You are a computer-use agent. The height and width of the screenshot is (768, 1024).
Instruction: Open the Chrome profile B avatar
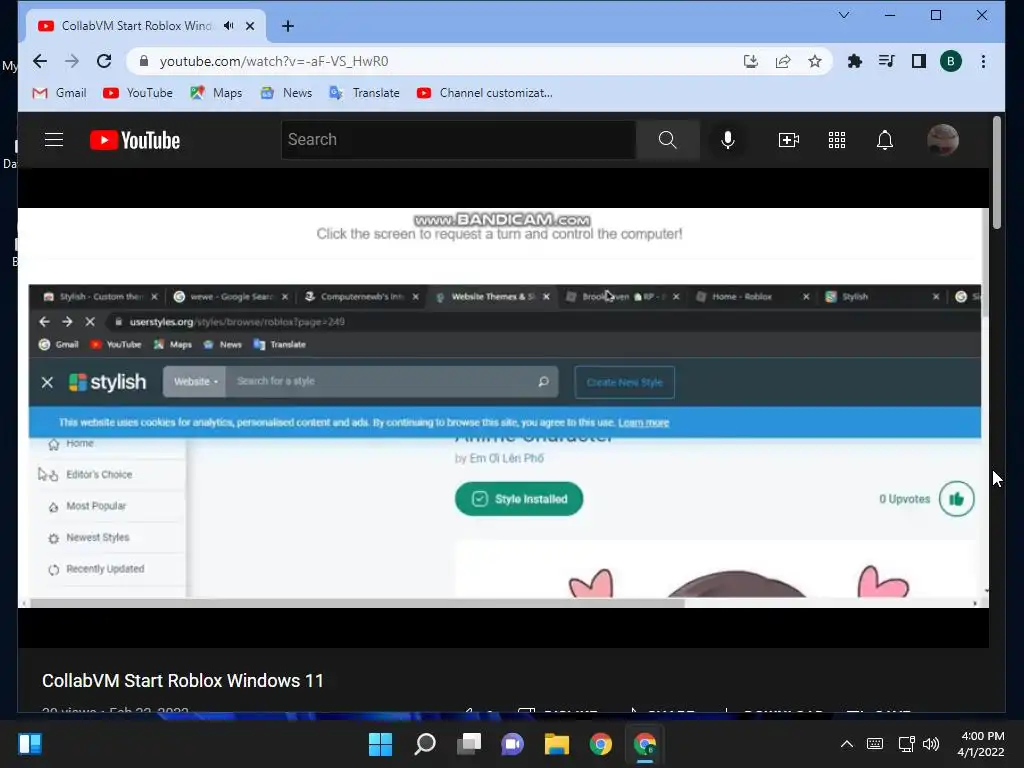pyautogui.click(x=951, y=61)
